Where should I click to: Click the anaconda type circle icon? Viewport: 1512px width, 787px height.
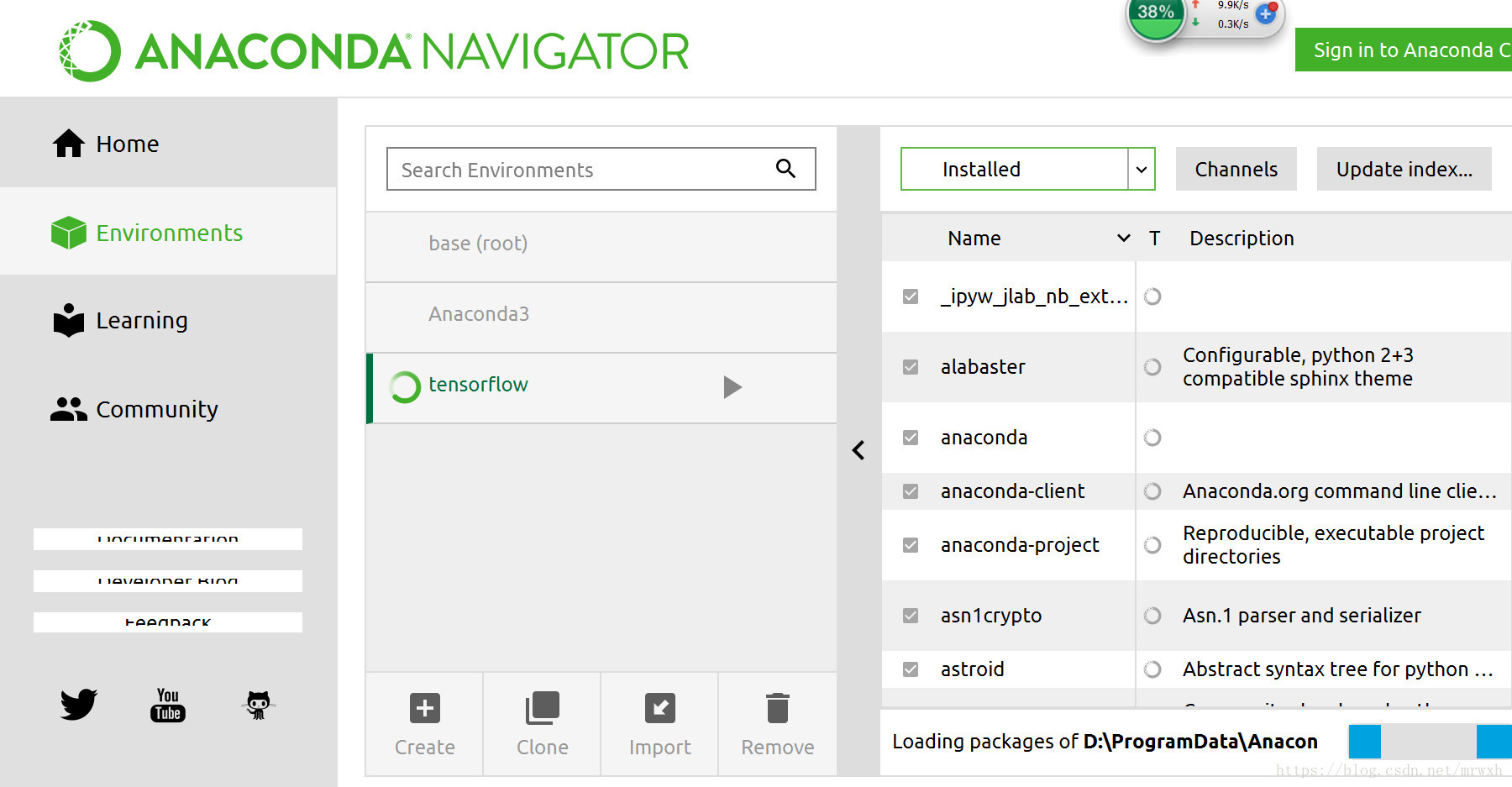[x=1152, y=438]
